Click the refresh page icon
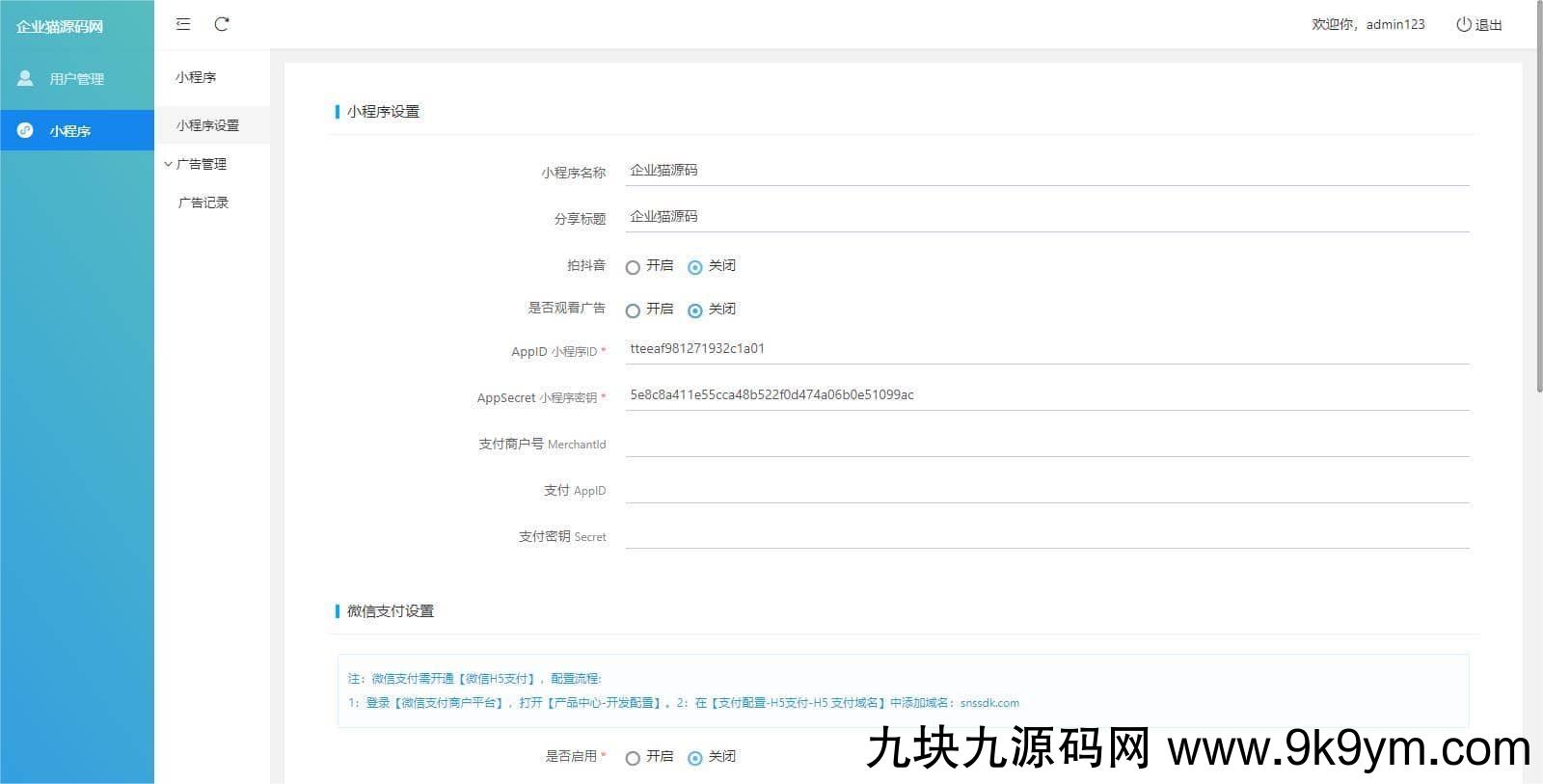Image resolution: width=1543 pixels, height=784 pixels. [222, 24]
